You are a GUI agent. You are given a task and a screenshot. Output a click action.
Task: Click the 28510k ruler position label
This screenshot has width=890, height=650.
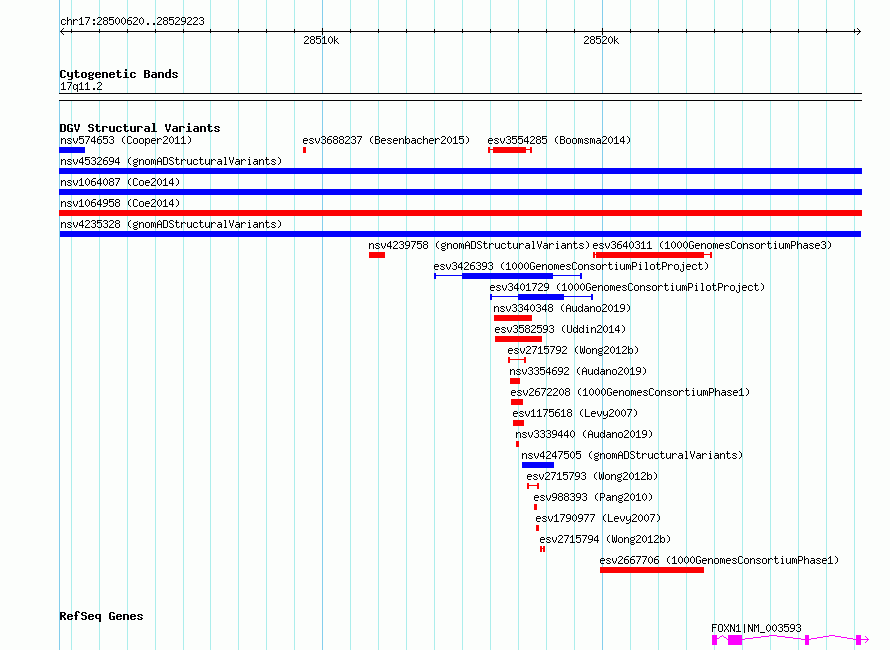(321, 40)
